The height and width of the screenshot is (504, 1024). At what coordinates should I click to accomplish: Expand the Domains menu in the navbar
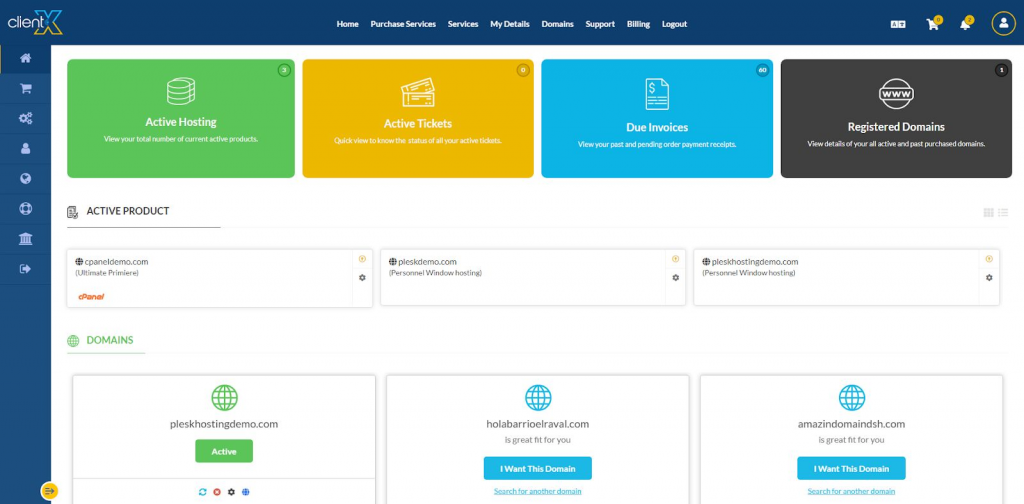click(557, 24)
